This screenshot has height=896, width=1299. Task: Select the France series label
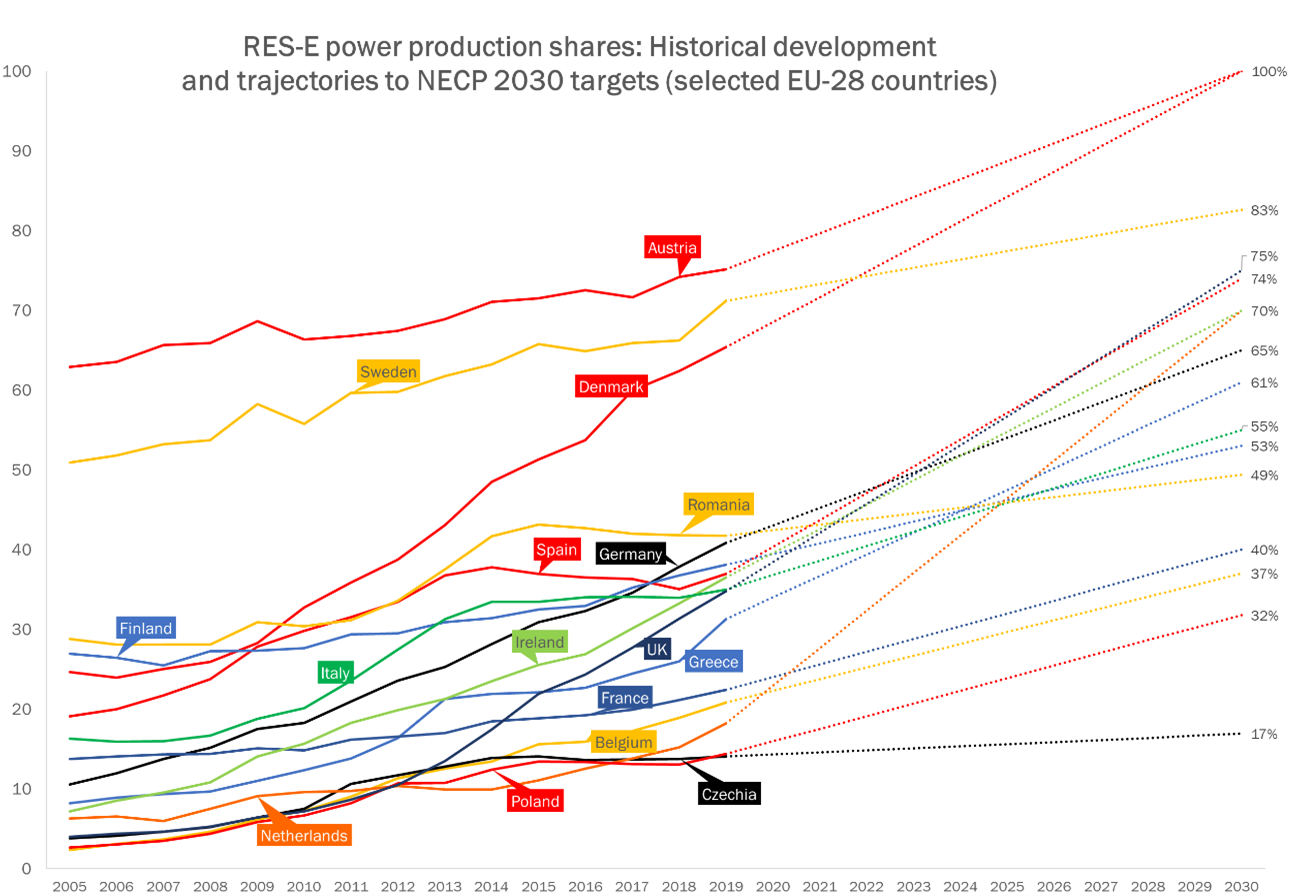[x=624, y=698]
